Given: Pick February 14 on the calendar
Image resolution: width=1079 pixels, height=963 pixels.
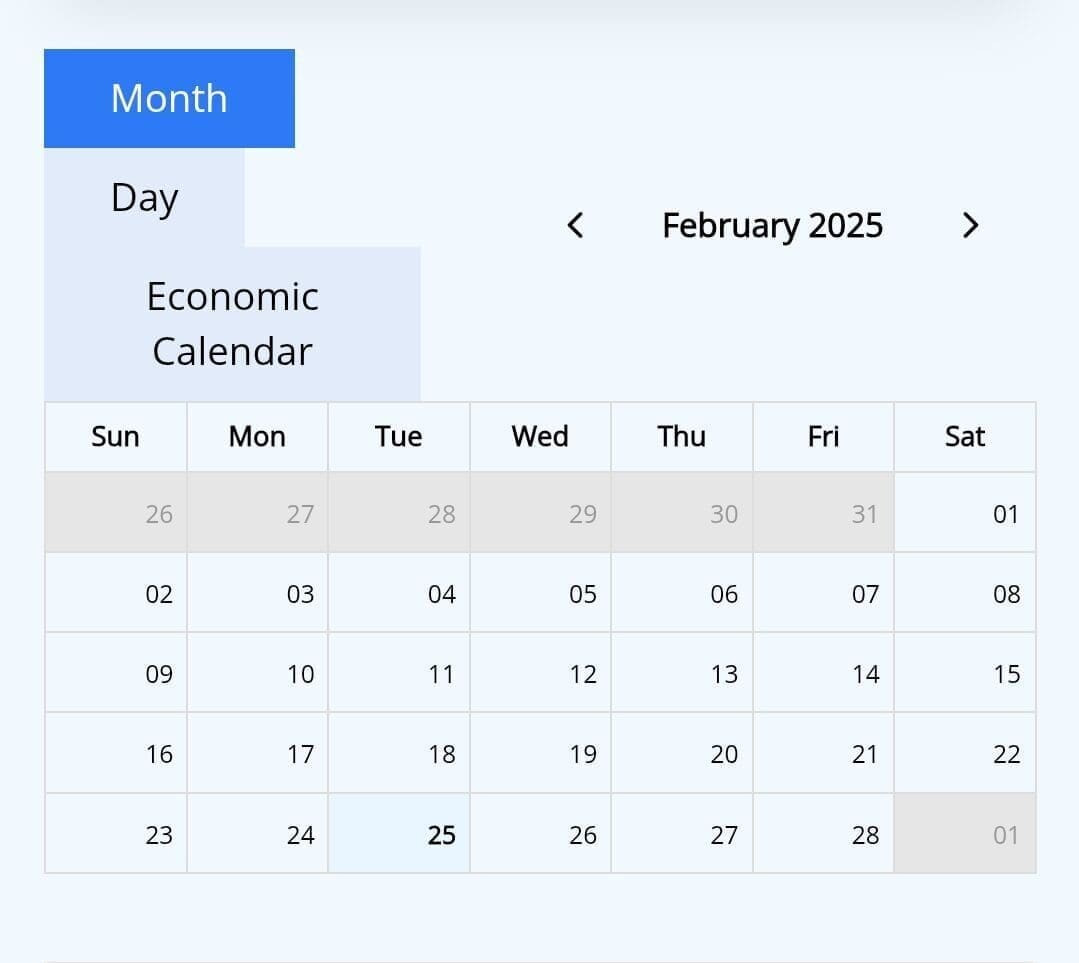Looking at the screenshot, I should pos(823,673).
